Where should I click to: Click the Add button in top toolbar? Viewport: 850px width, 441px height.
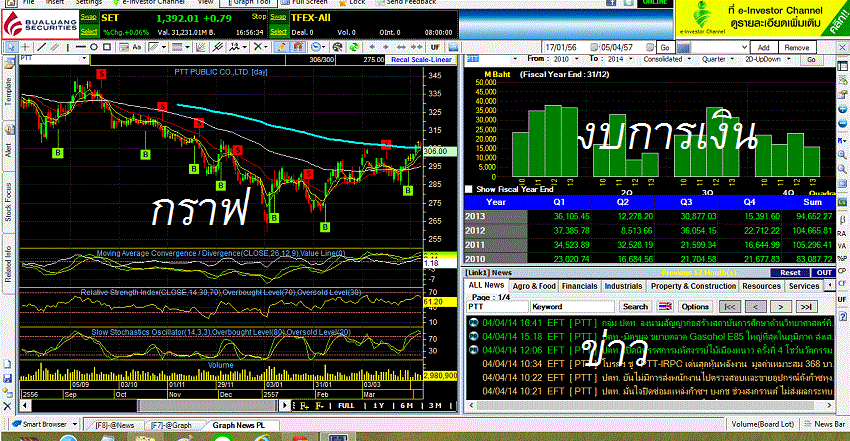pyautogui.click(x=764, y=48)
